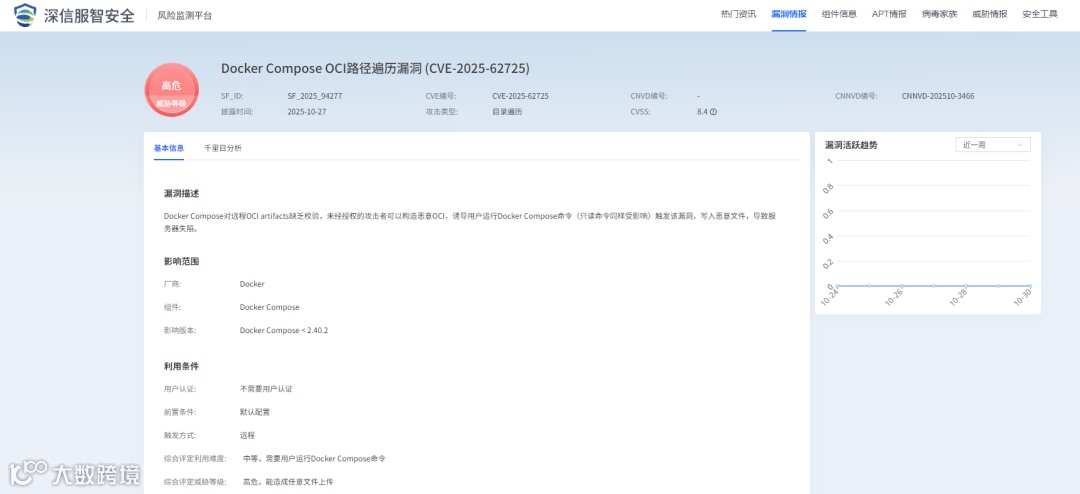
Task: Click the 深信服智安全 shield logo
Action: point(25,14)
